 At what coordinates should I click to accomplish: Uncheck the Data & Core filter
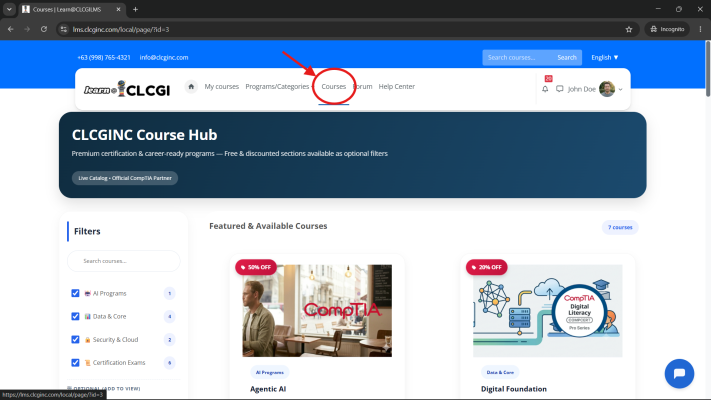pyautogui.click(x=75, y=316)
